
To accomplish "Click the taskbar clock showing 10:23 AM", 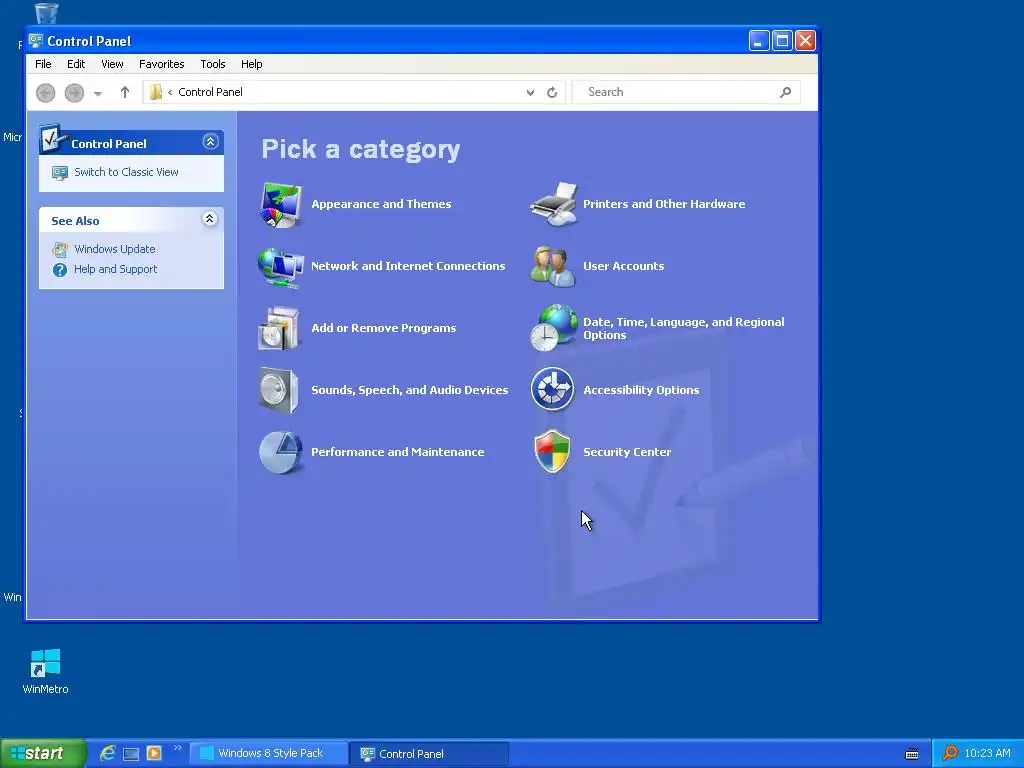I will 987,753.
